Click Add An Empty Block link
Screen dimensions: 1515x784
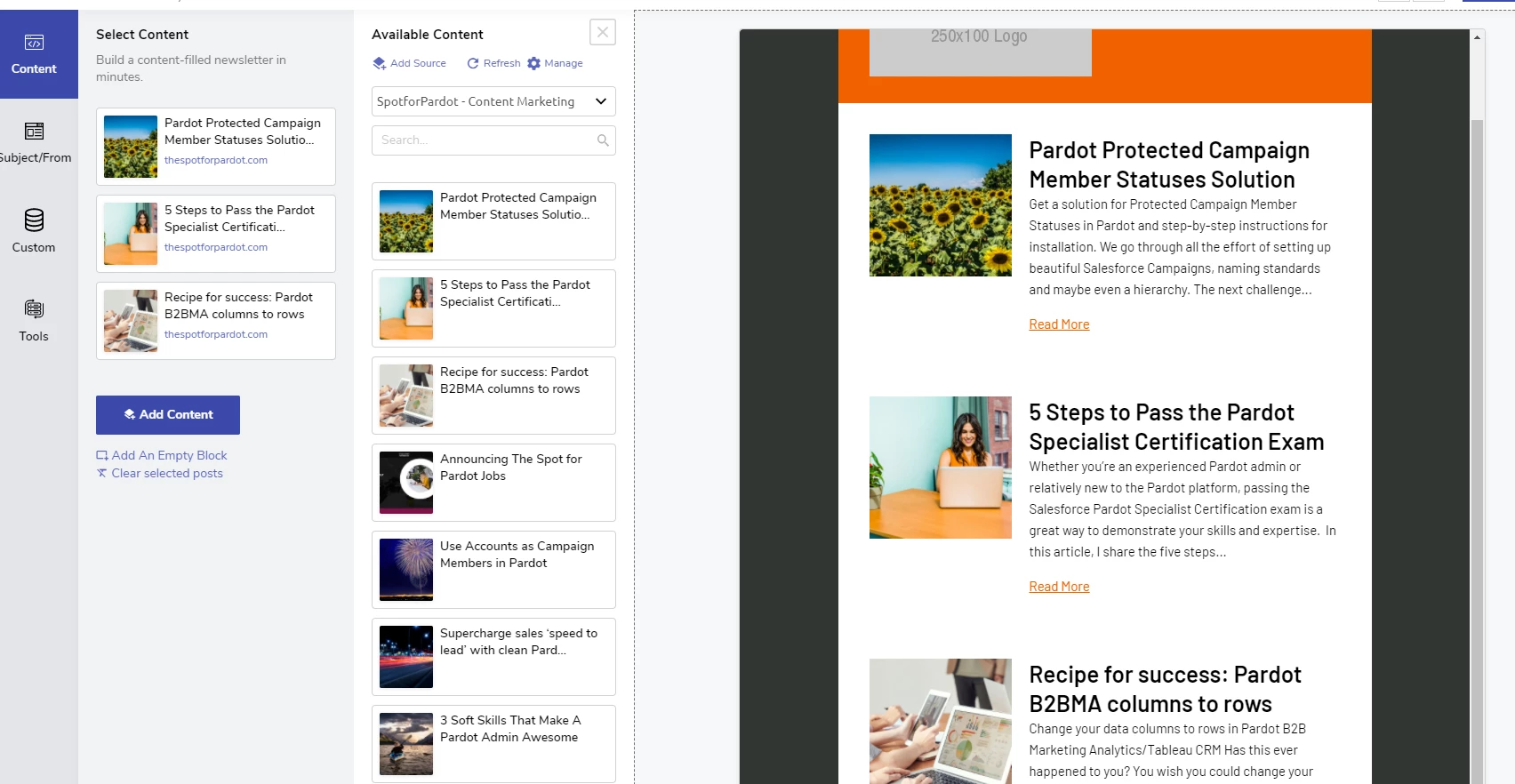click(162, 455)
